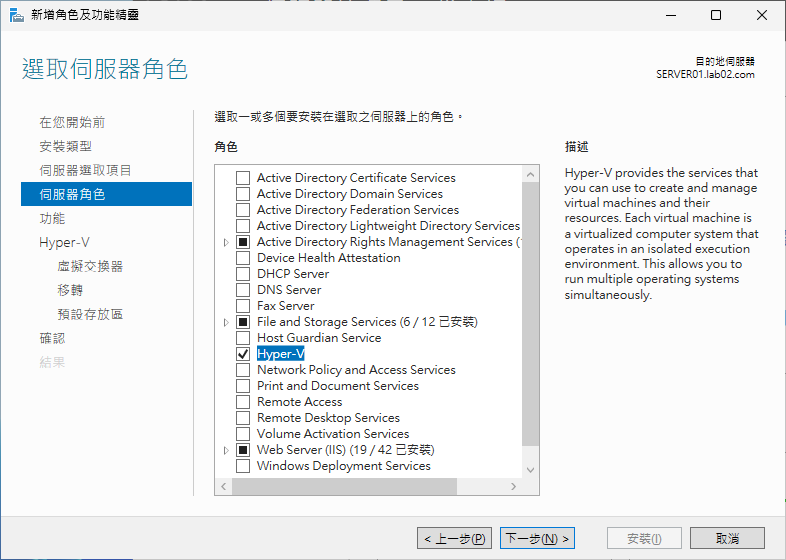Click 上一步(P) previous button
The height and width of the screenshot is (560, 786).
point(454,538)
